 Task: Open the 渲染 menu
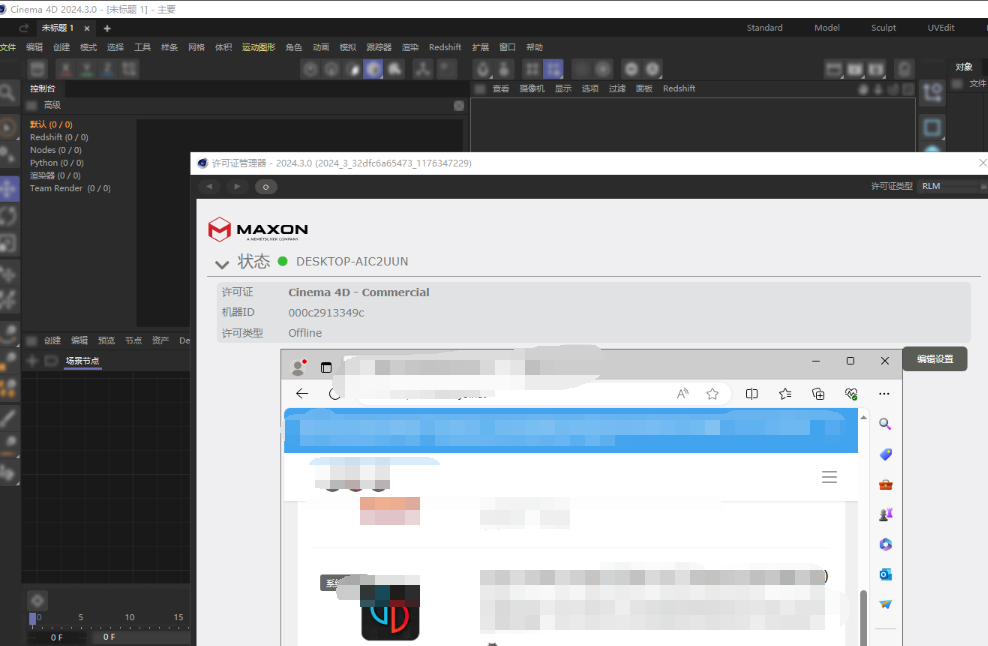click(x=410, y=47)
